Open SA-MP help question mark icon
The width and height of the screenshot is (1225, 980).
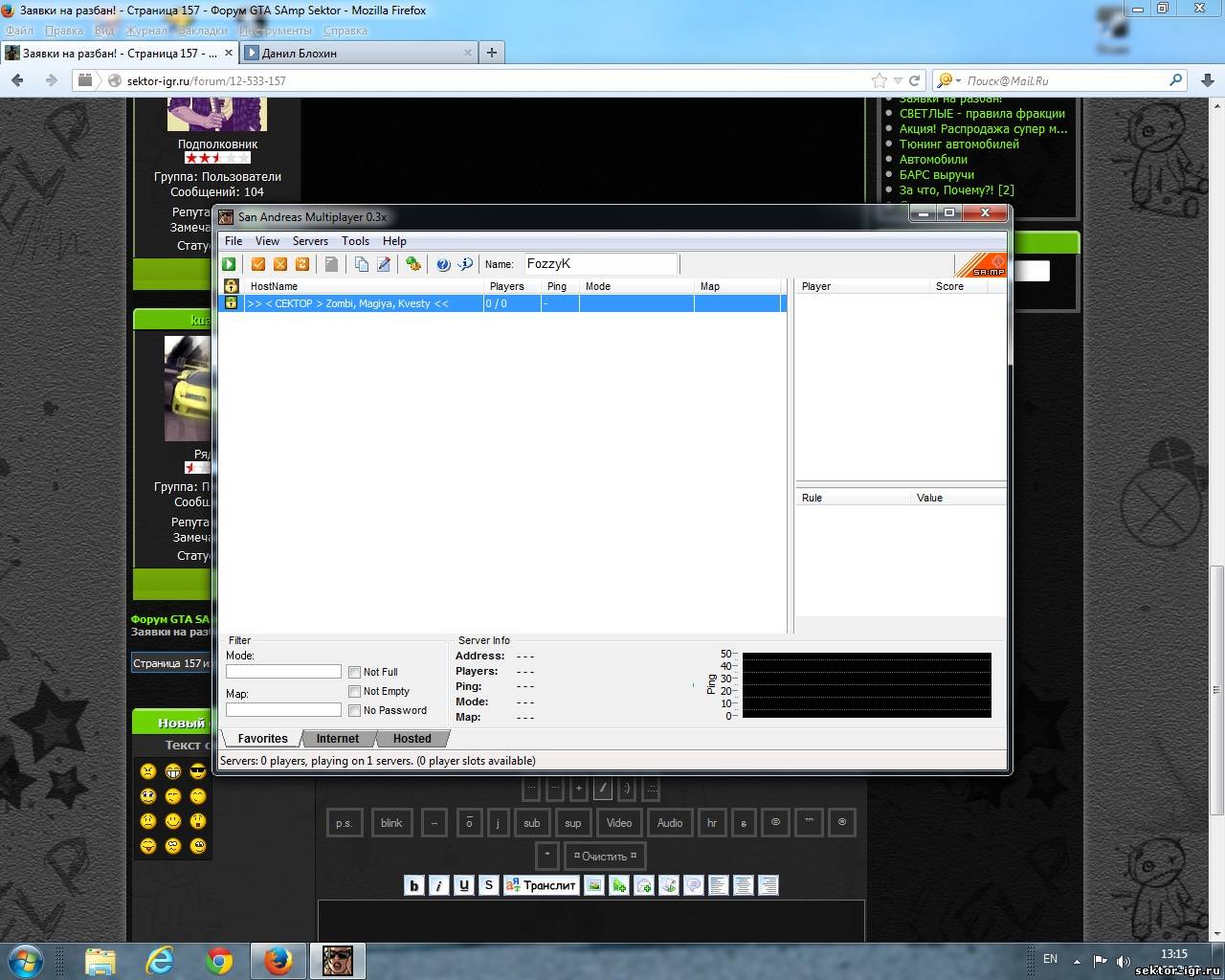[x=443, y=264]
